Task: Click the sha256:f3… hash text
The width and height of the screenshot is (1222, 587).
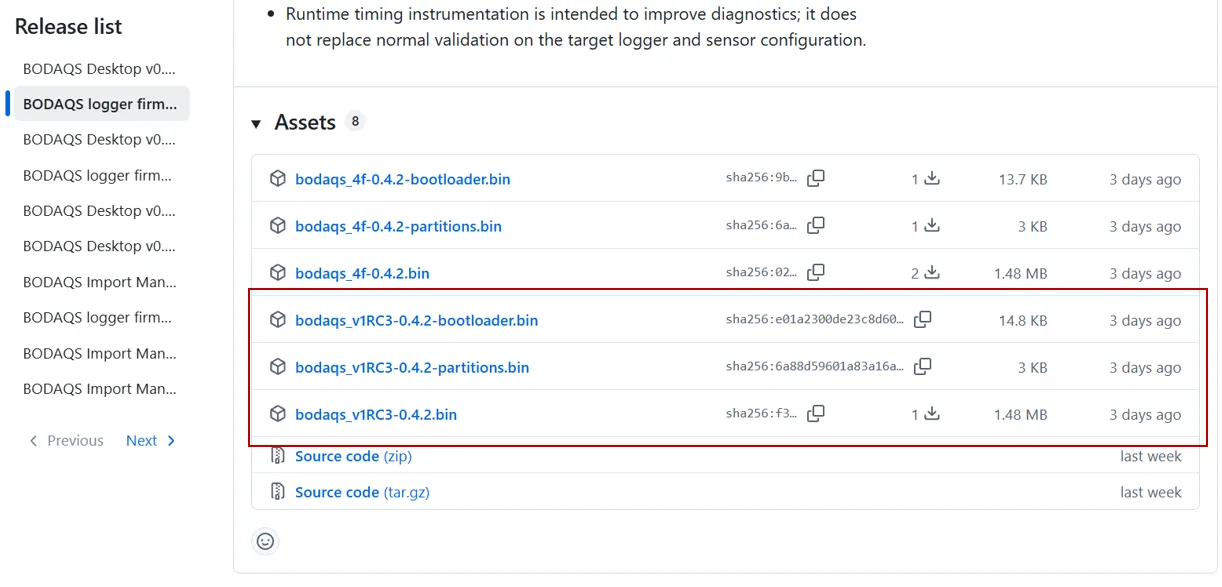Action: click(762, 414)
